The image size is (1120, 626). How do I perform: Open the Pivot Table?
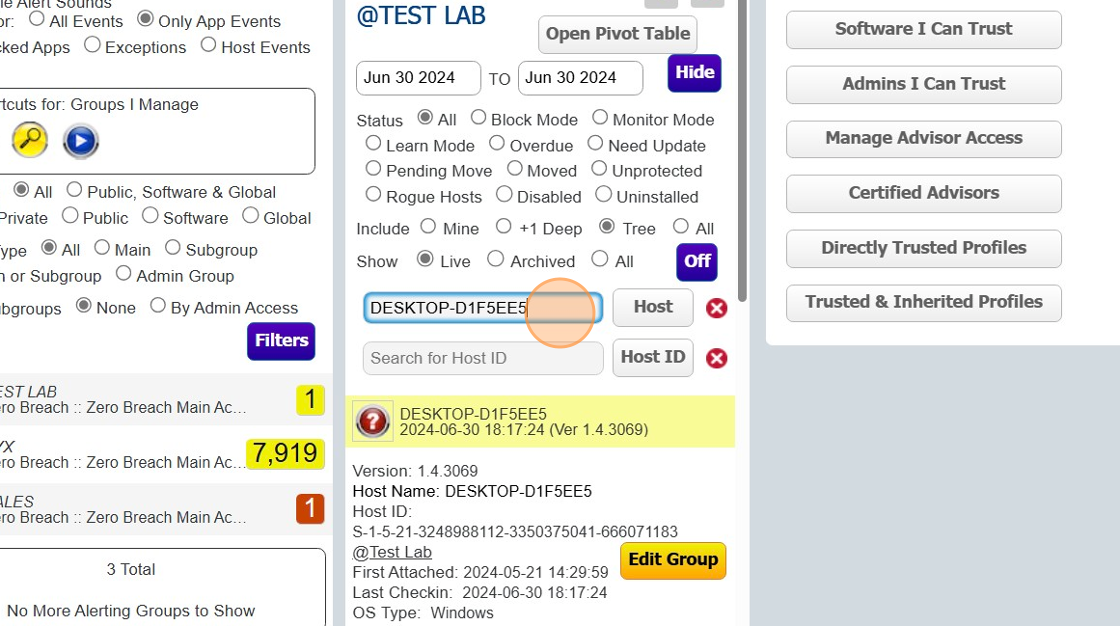(617, 34)
